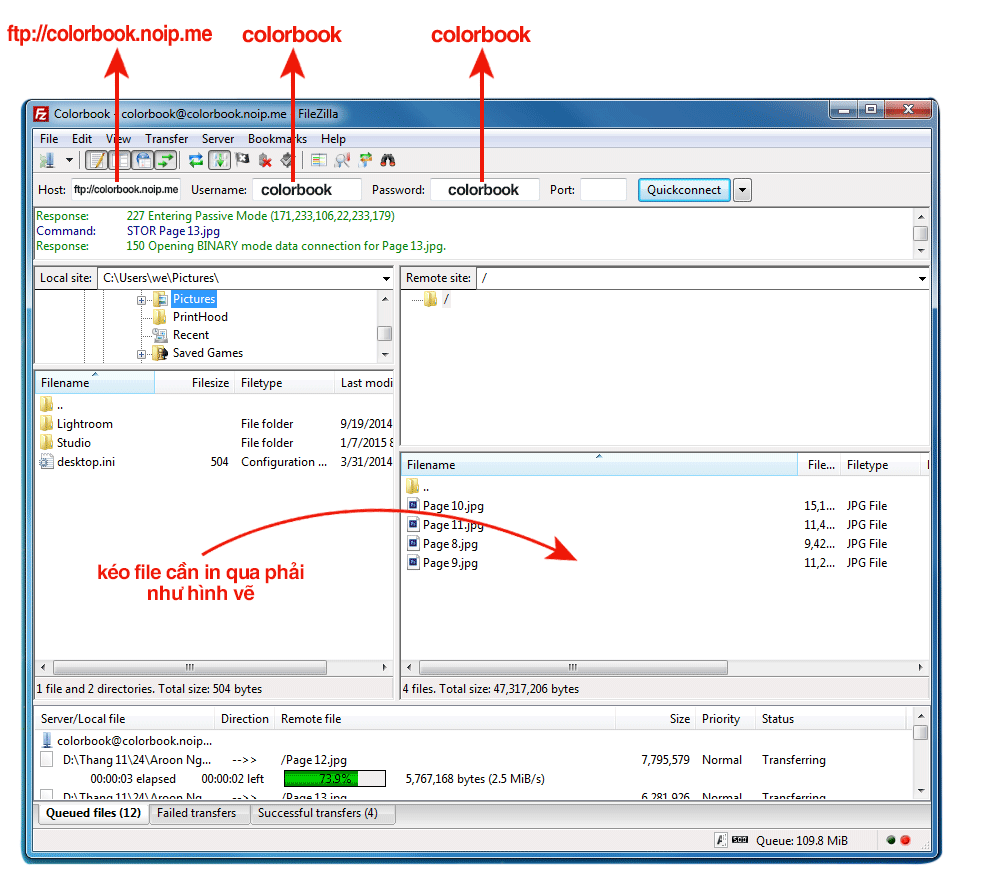Open the File menu
The image size is (982, 881).
[x=49, y=139]
